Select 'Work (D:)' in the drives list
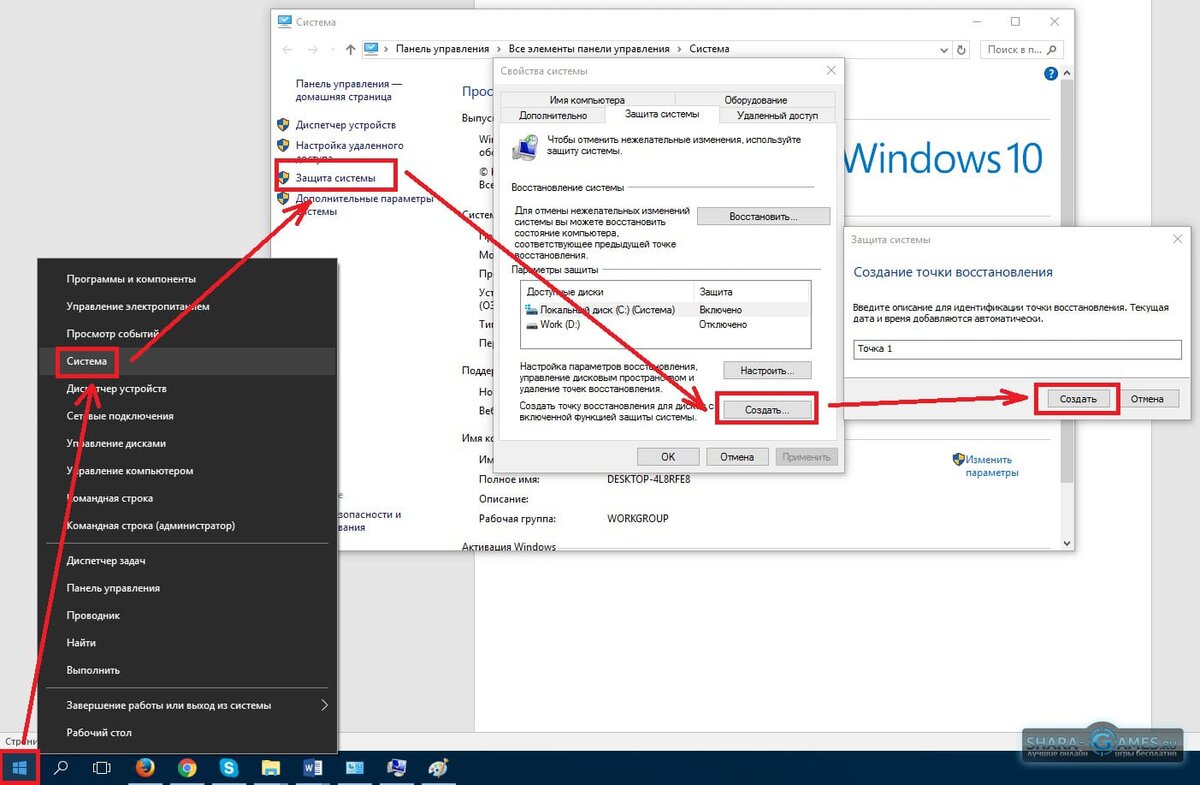The image size is (1200, 785). click(665, 324)
